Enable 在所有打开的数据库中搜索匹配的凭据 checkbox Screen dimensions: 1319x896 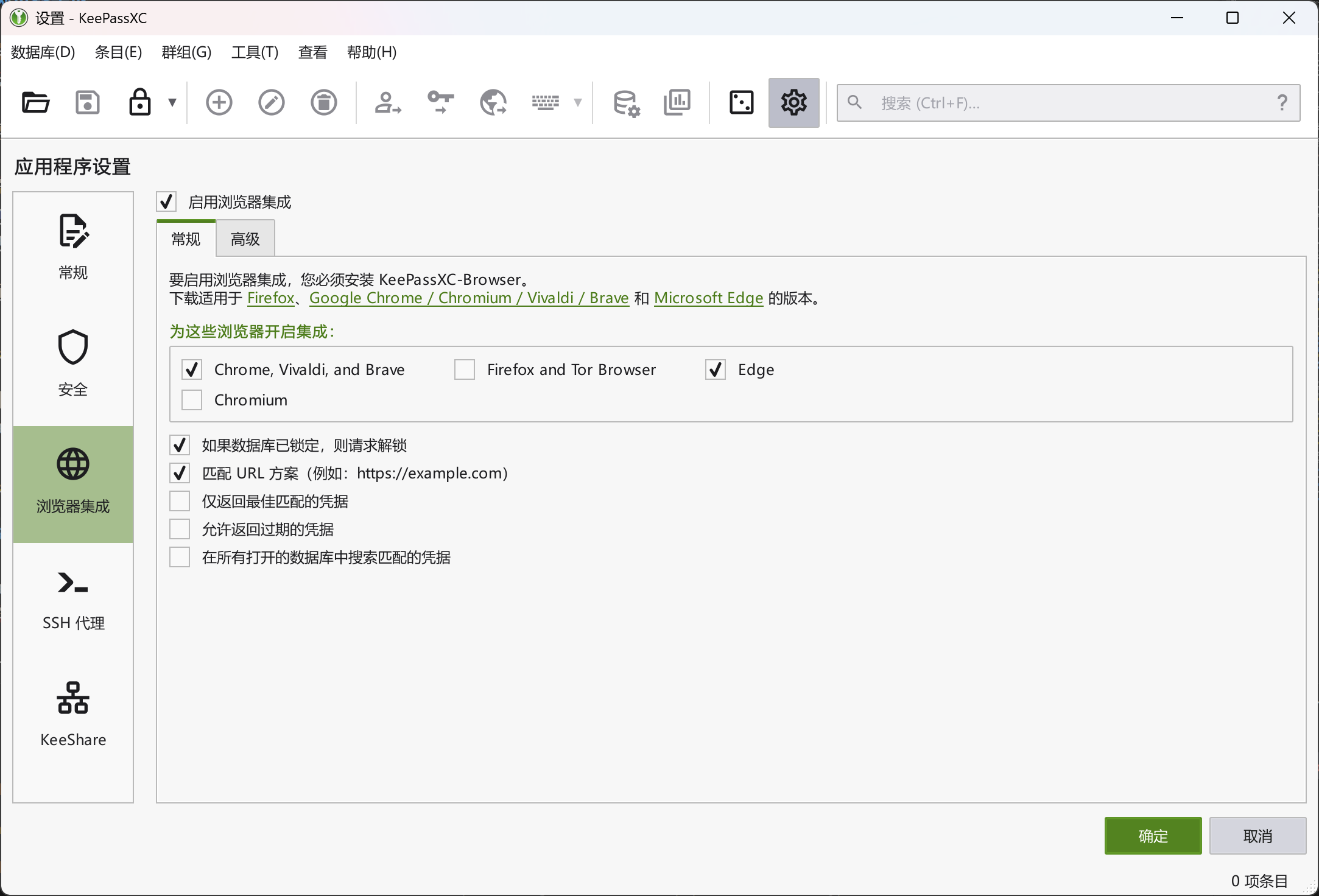tap(180, 557)
